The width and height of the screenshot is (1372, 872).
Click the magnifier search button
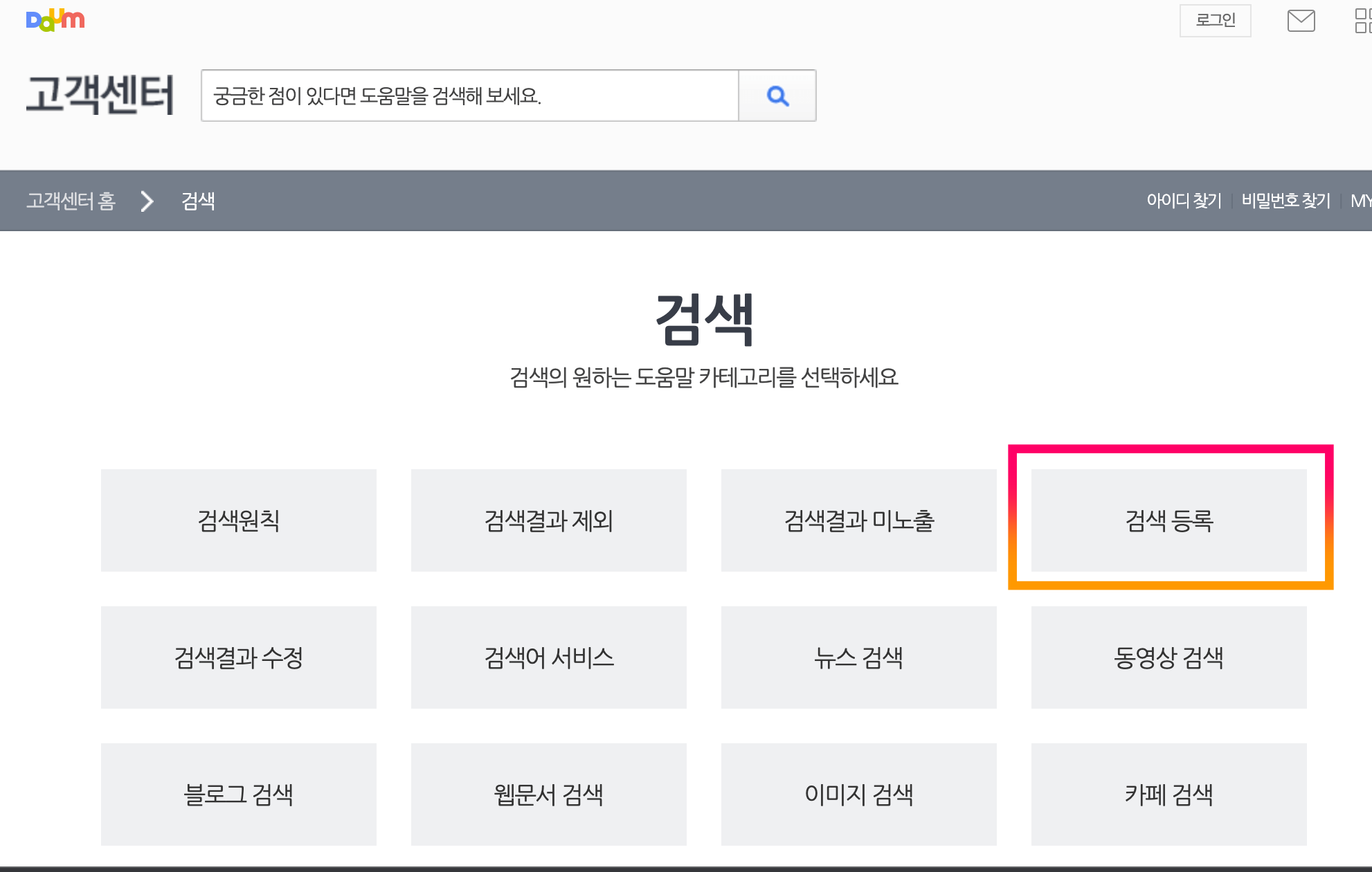click(777, 96)
